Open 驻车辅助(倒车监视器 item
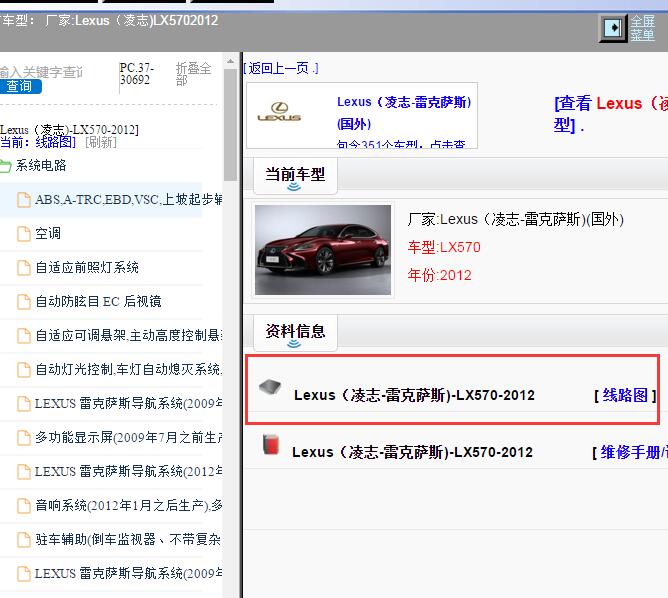Screen dimensions: 668x598 [x=129, y=540]
